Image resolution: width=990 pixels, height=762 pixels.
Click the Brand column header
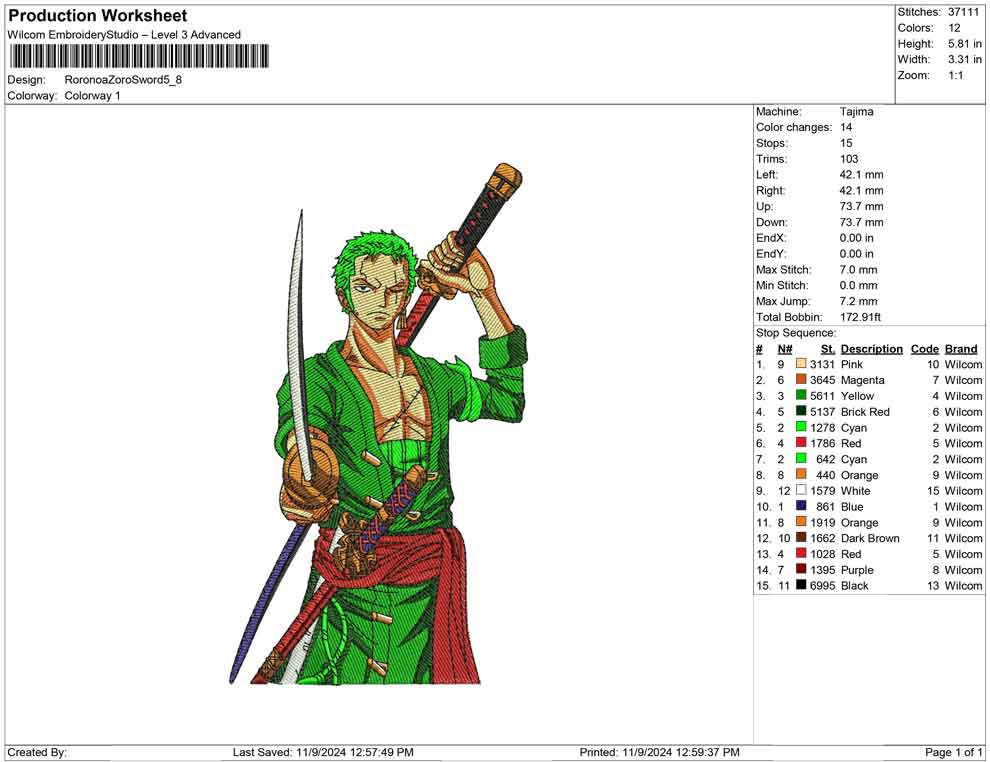(x=961, y=349)
